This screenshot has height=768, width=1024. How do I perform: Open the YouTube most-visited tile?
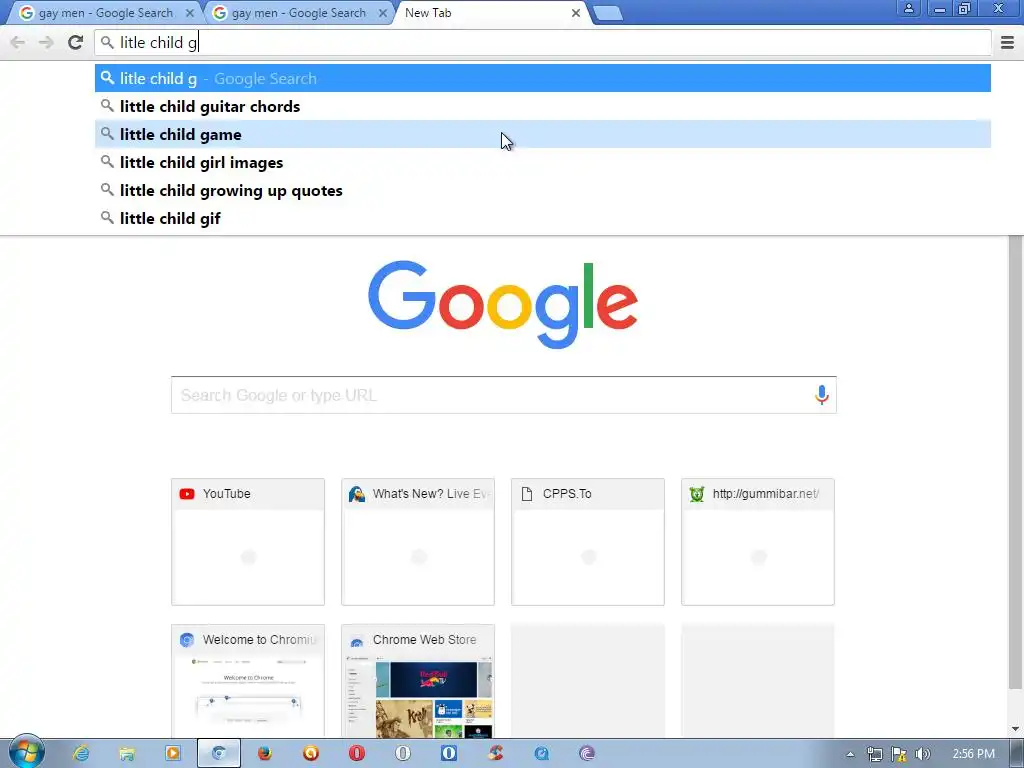coord(248,542)
